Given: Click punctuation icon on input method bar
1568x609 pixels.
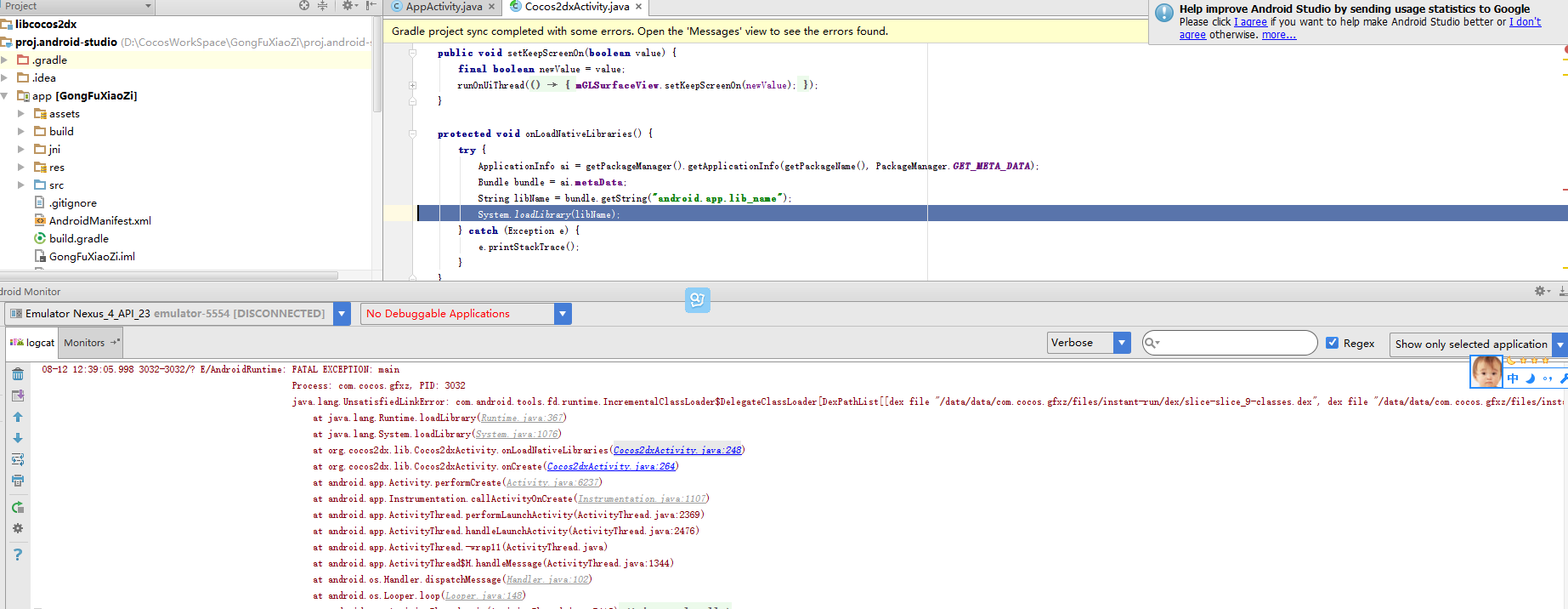Looking at the screenshot, I should [x=1548, y=378].
